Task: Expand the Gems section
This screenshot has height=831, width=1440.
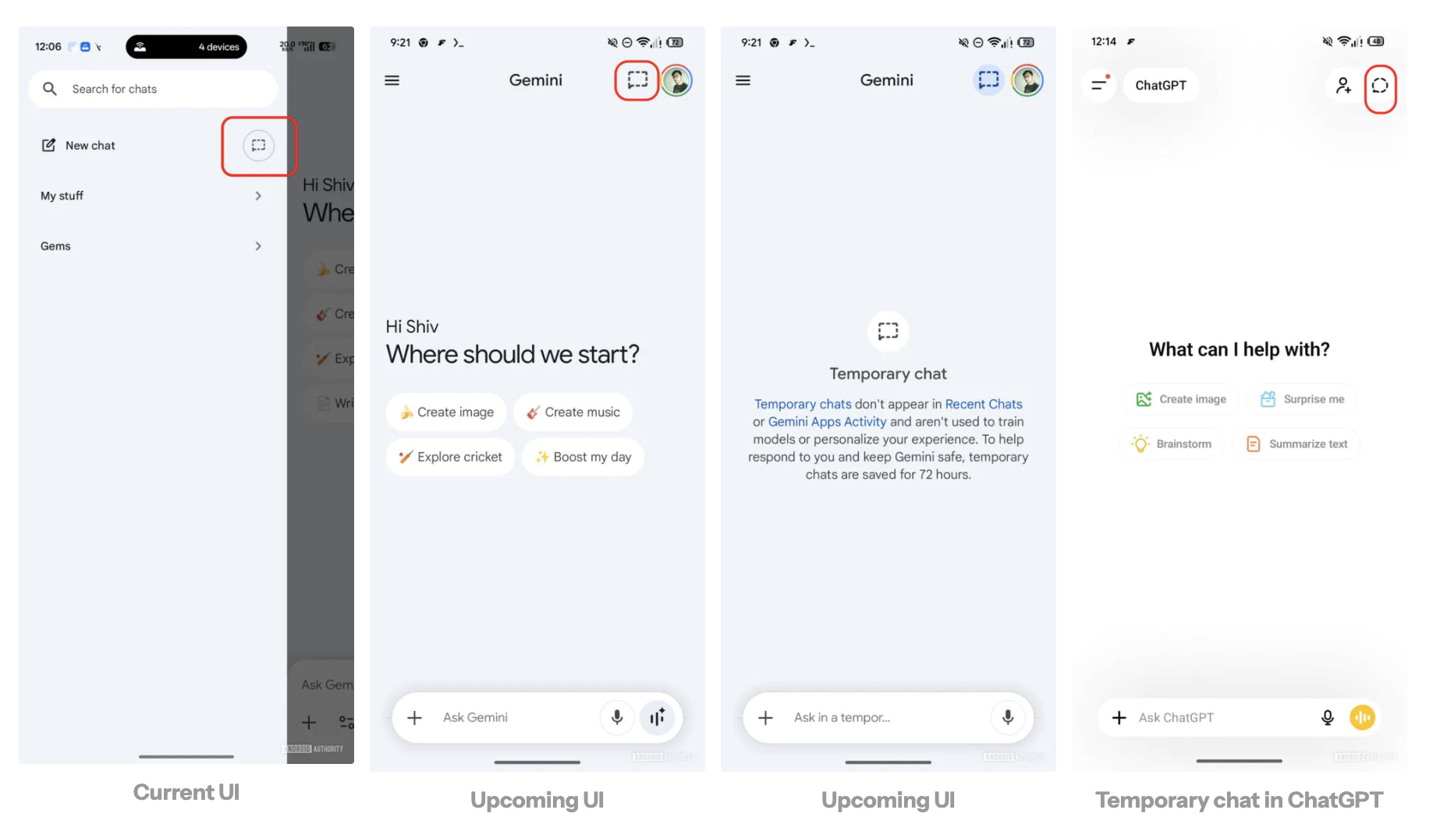Action: (152, 246)
